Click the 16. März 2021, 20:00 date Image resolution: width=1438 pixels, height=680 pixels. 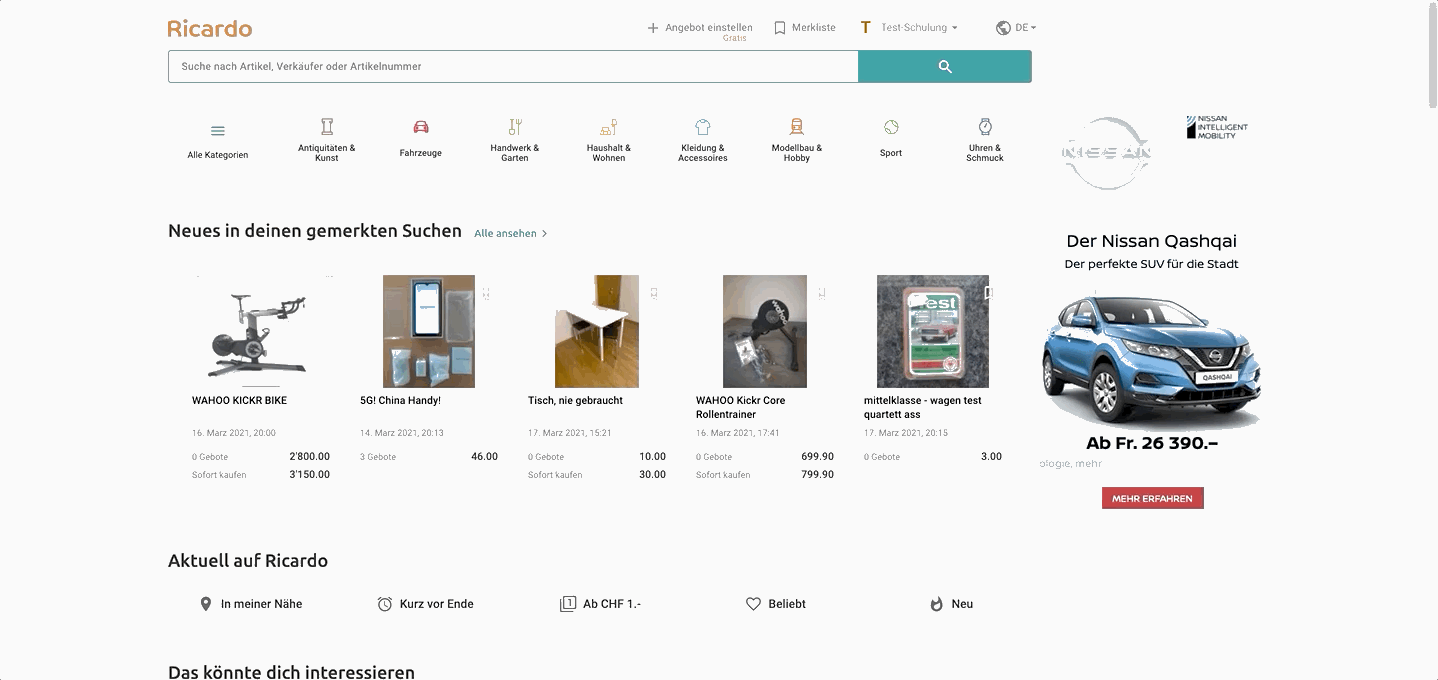click(234, 433)
